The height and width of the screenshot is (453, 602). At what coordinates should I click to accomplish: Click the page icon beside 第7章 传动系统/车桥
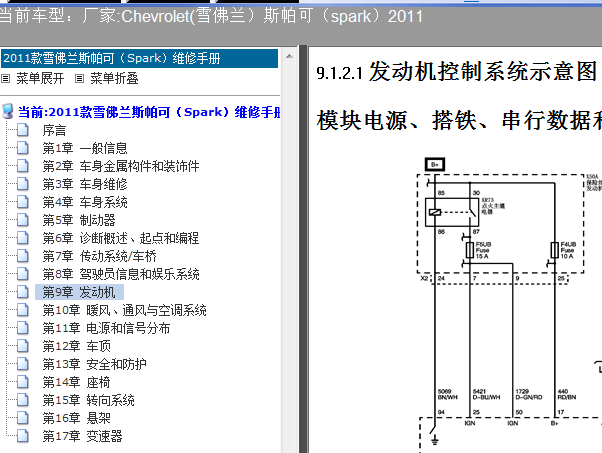23,256
